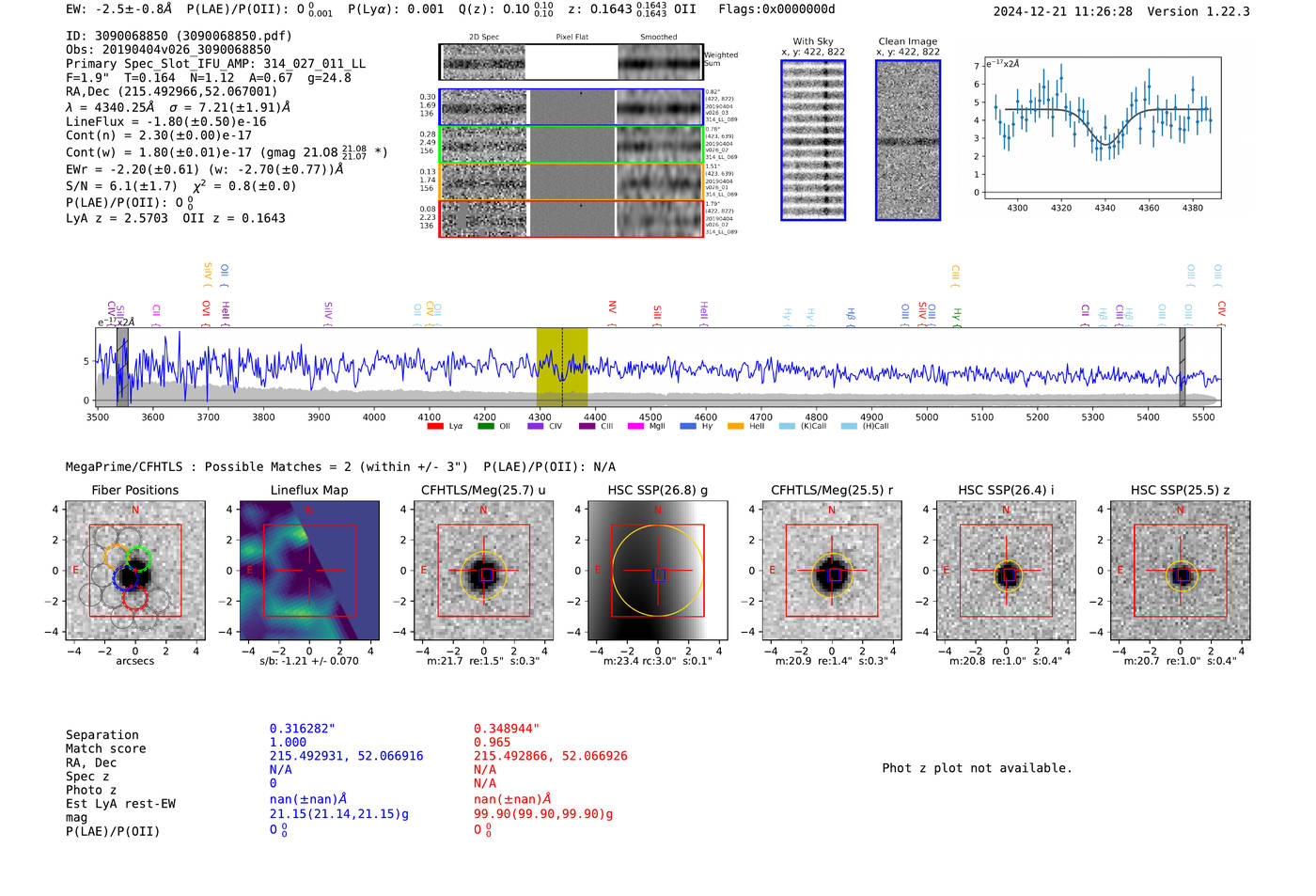Open the HSC SSP(26.4) i cutout
The height and width of the screenshot is (896, 1316).
[x=1006, y=571]
